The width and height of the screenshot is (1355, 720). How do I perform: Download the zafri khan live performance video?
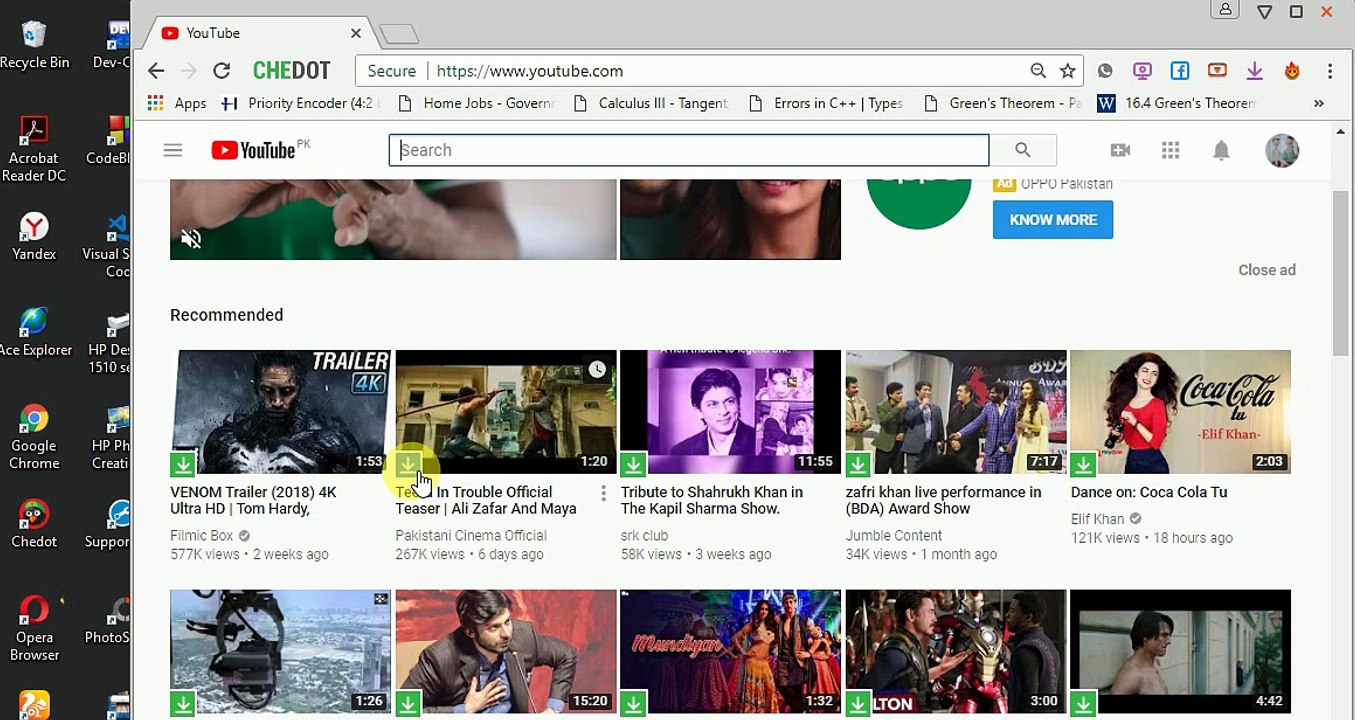click(857, 464)
